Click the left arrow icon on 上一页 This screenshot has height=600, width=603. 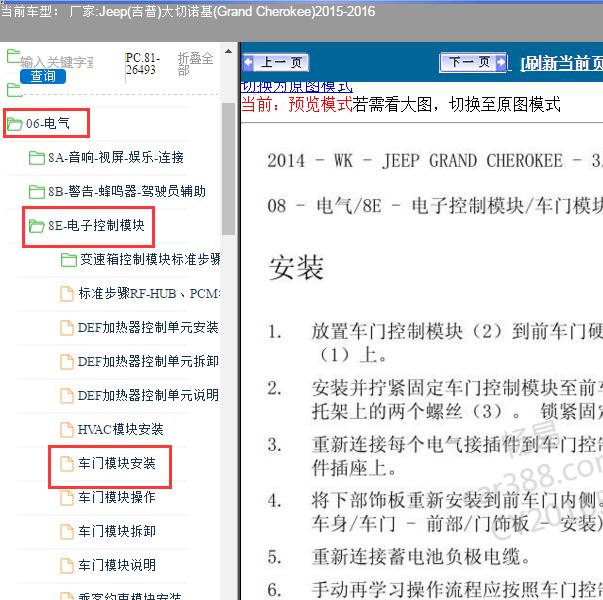point(248,62)
